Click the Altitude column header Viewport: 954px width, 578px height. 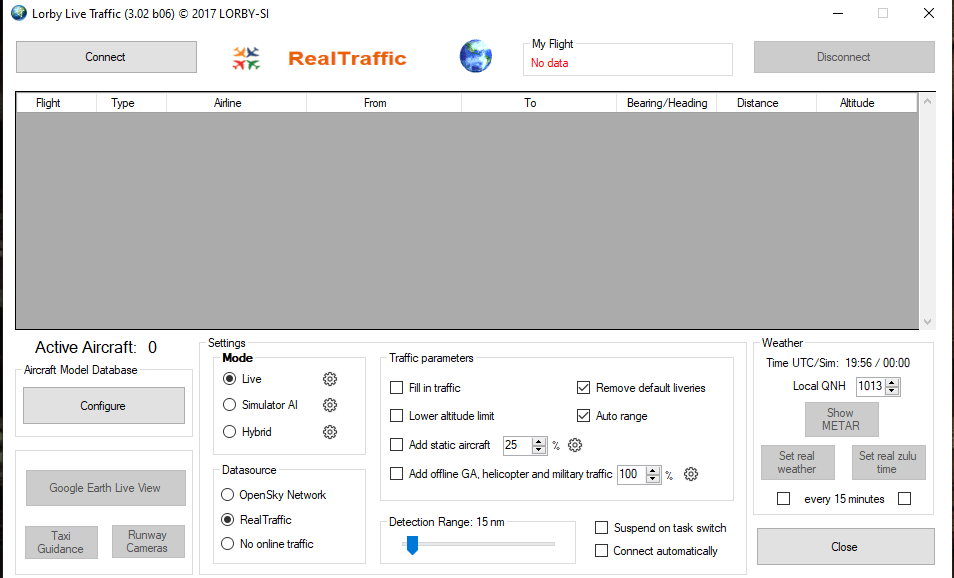[866, 103]
